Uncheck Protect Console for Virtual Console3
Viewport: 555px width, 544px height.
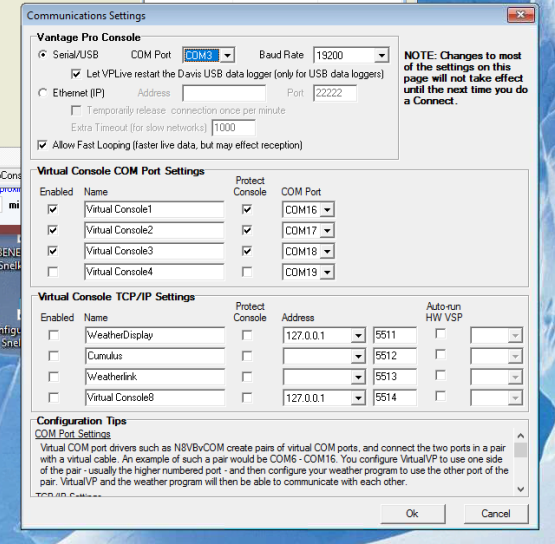pos(247,251)
